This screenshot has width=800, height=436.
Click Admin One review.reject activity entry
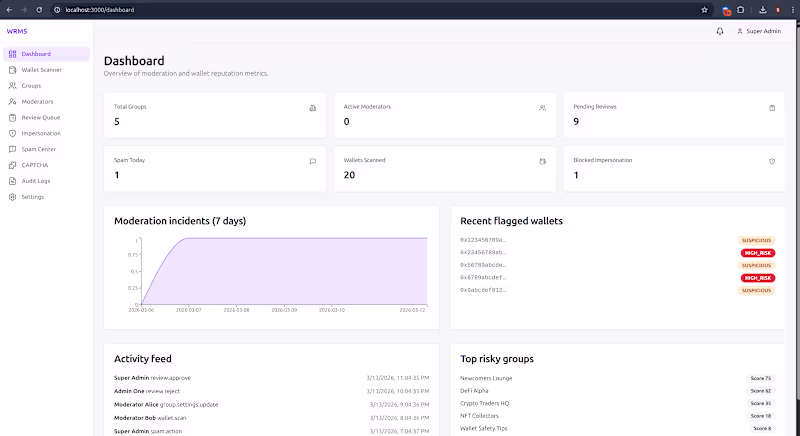(271, 391)
